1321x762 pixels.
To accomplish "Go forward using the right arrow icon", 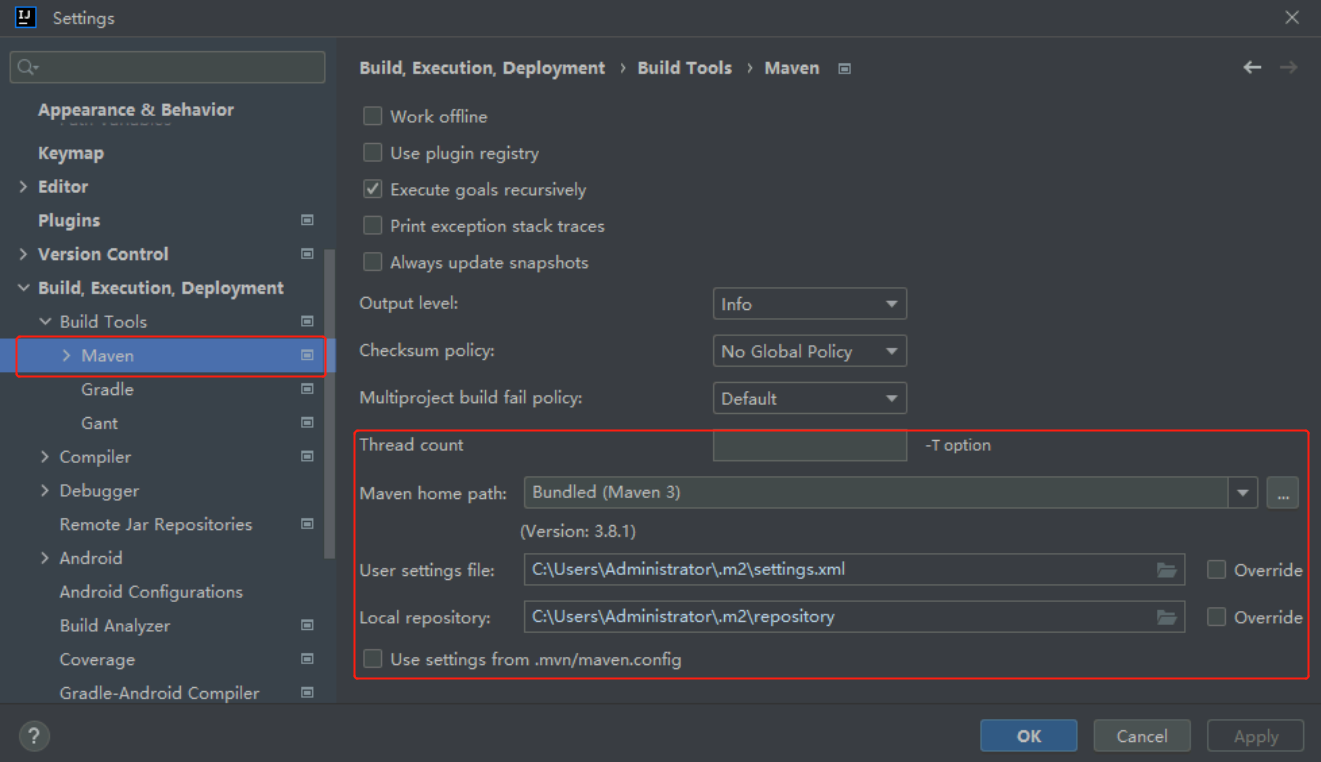I will [1289, 67].
